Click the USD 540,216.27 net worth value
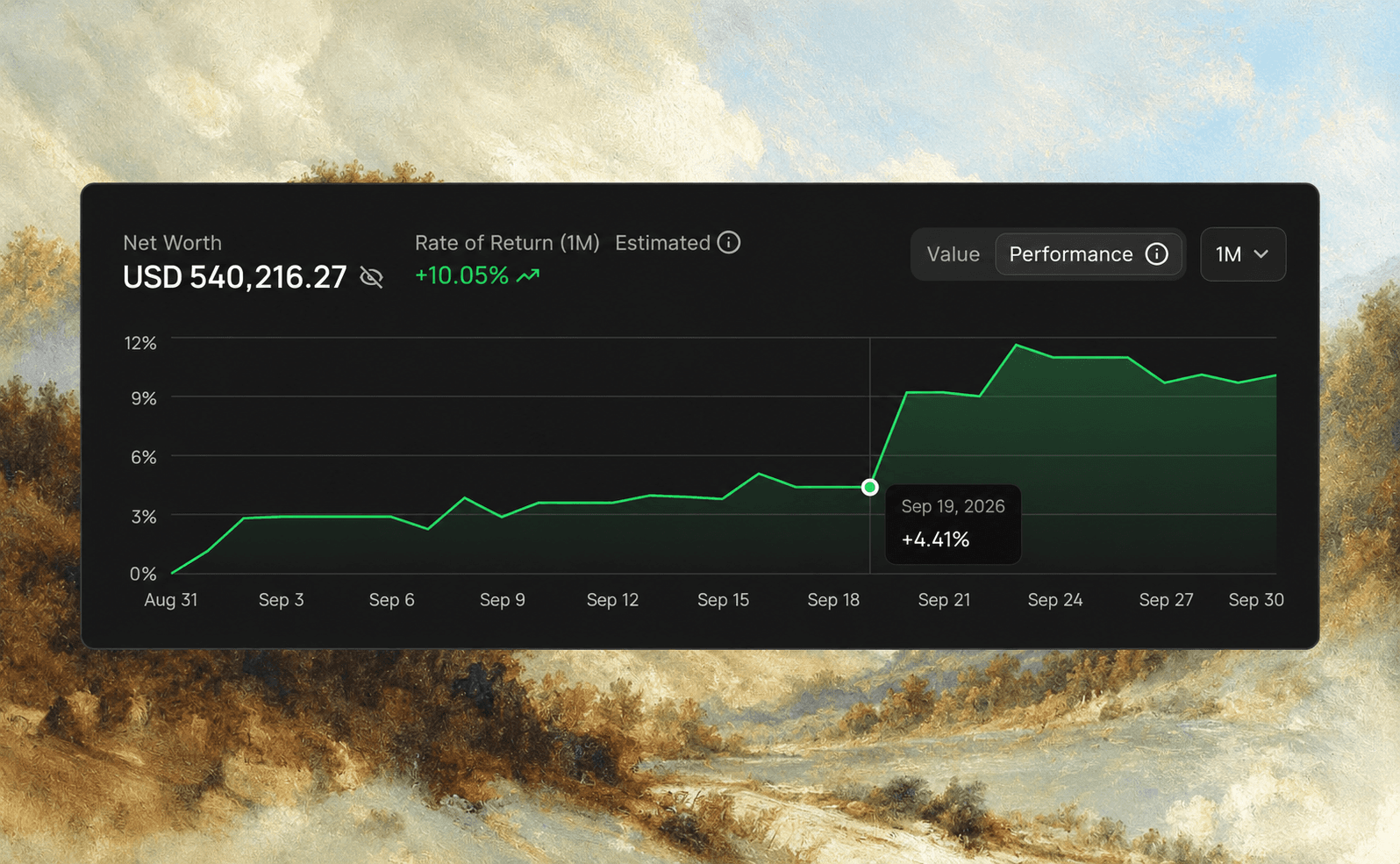 pos(235,277)
